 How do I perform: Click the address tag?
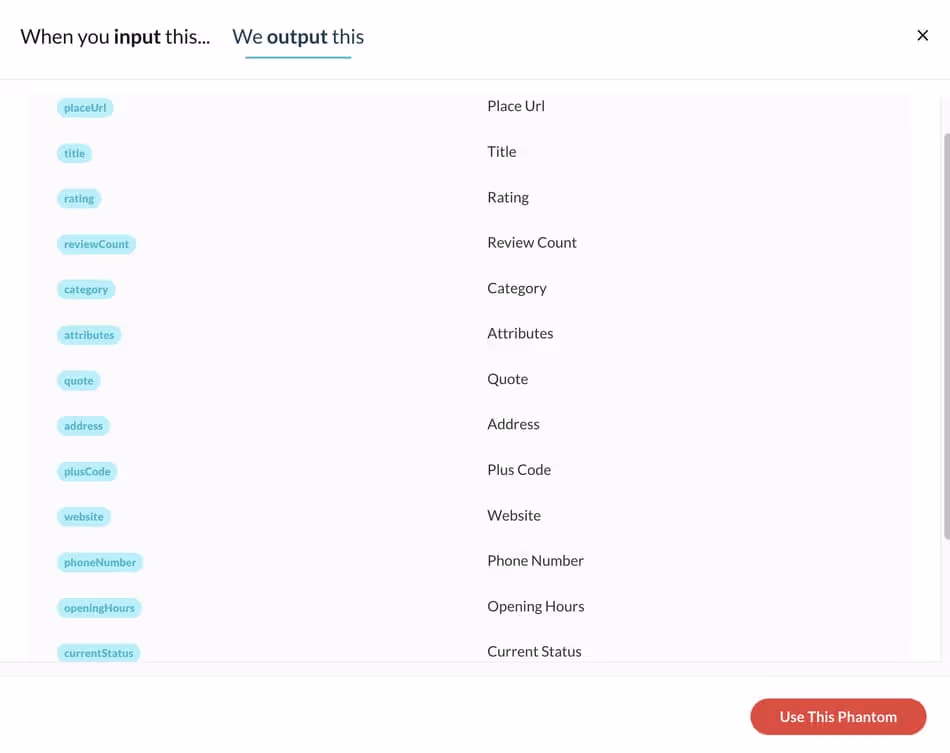pyautogui.click(x=84, y=426)
